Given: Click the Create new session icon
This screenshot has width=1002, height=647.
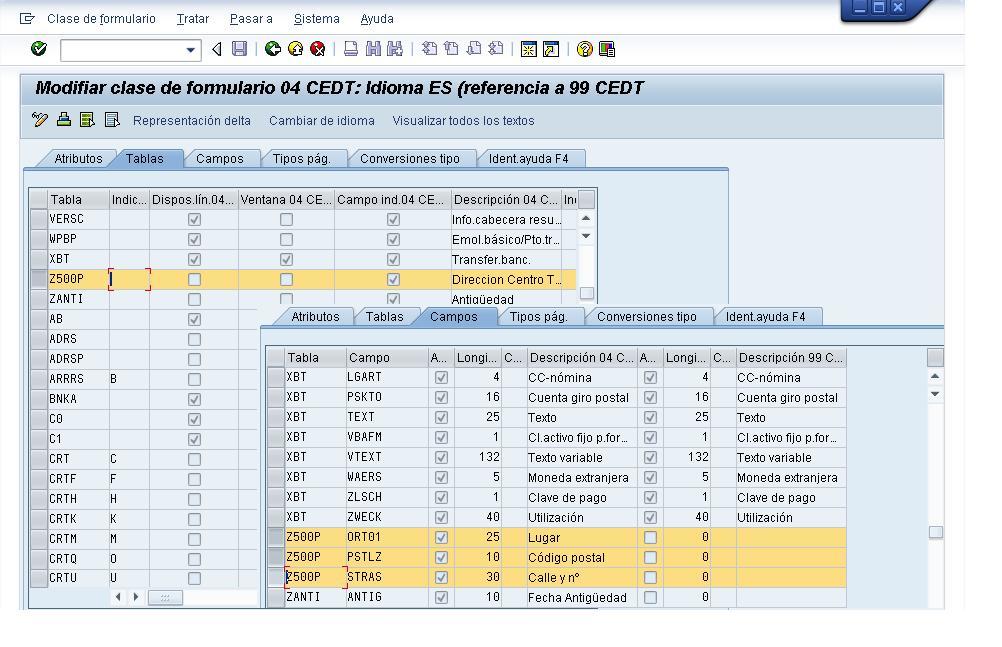Looking at the screenshot, I should click(529, 49).
